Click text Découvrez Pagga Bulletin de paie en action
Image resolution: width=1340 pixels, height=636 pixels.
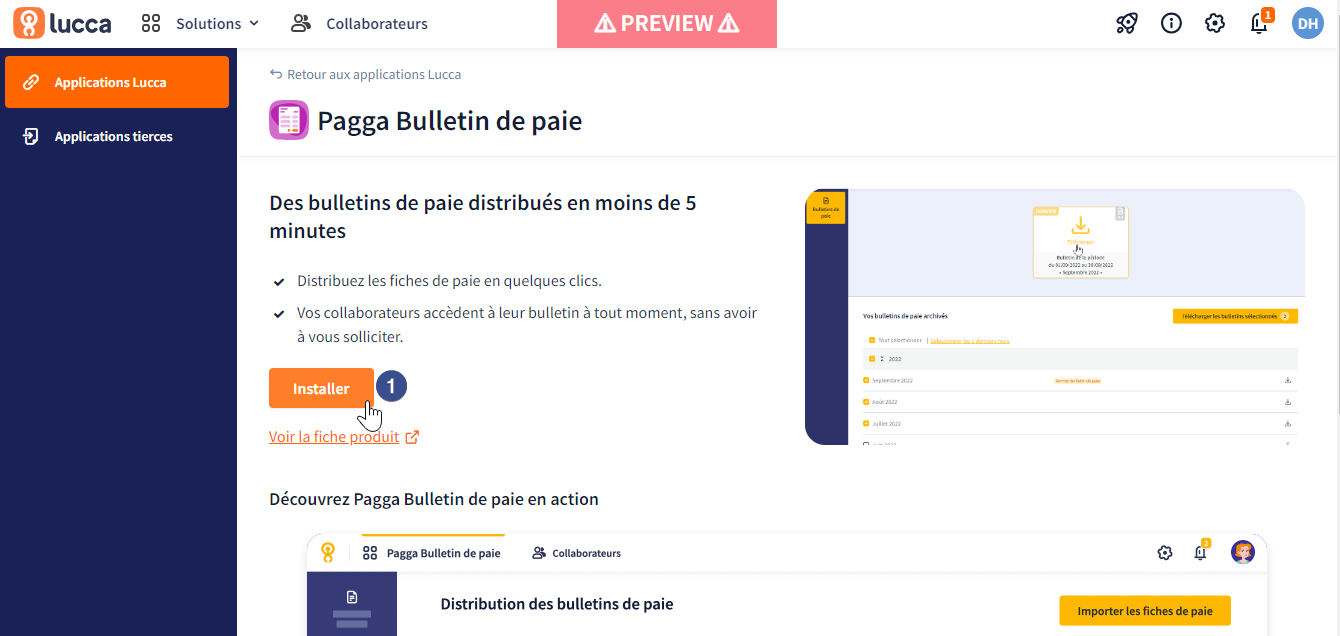(434, 499)
